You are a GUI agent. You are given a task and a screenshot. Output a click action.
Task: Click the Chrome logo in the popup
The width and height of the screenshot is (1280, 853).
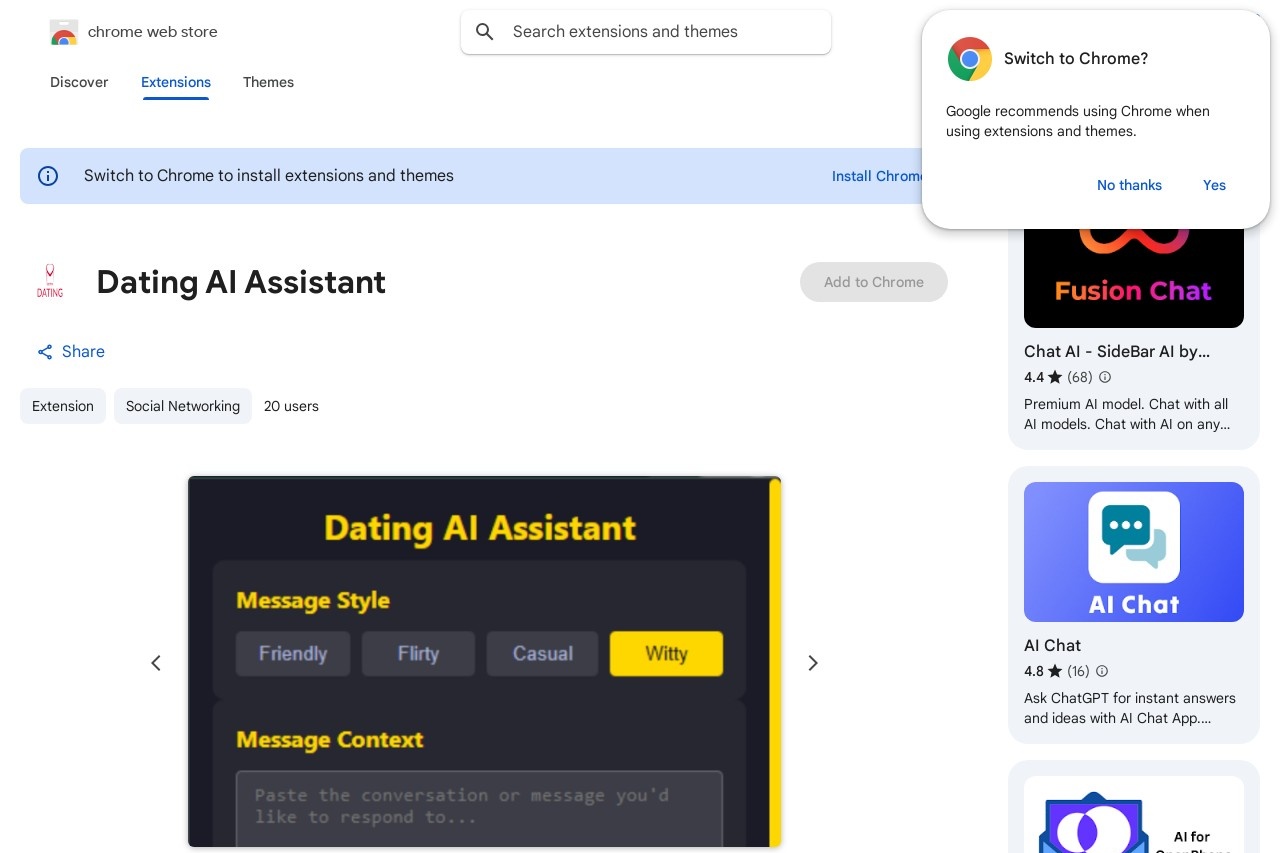969,59
